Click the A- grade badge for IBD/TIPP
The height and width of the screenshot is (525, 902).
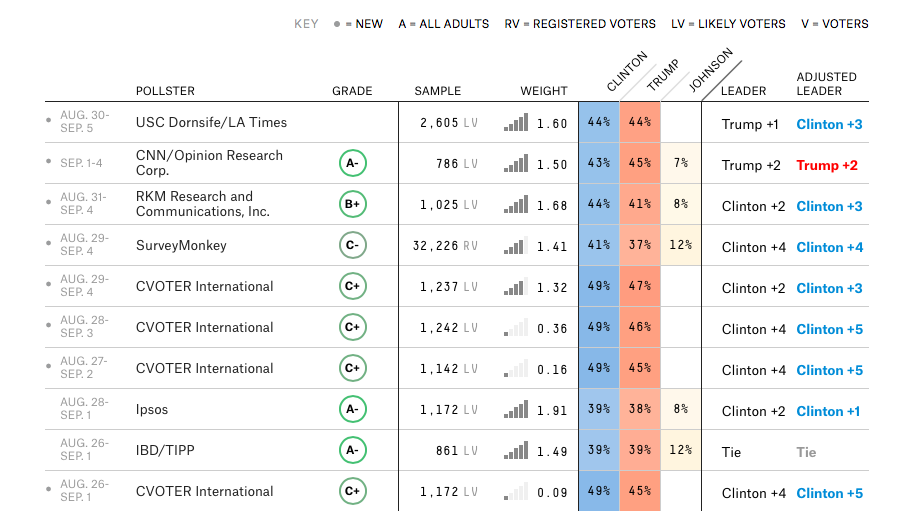[x=353, y=450]
